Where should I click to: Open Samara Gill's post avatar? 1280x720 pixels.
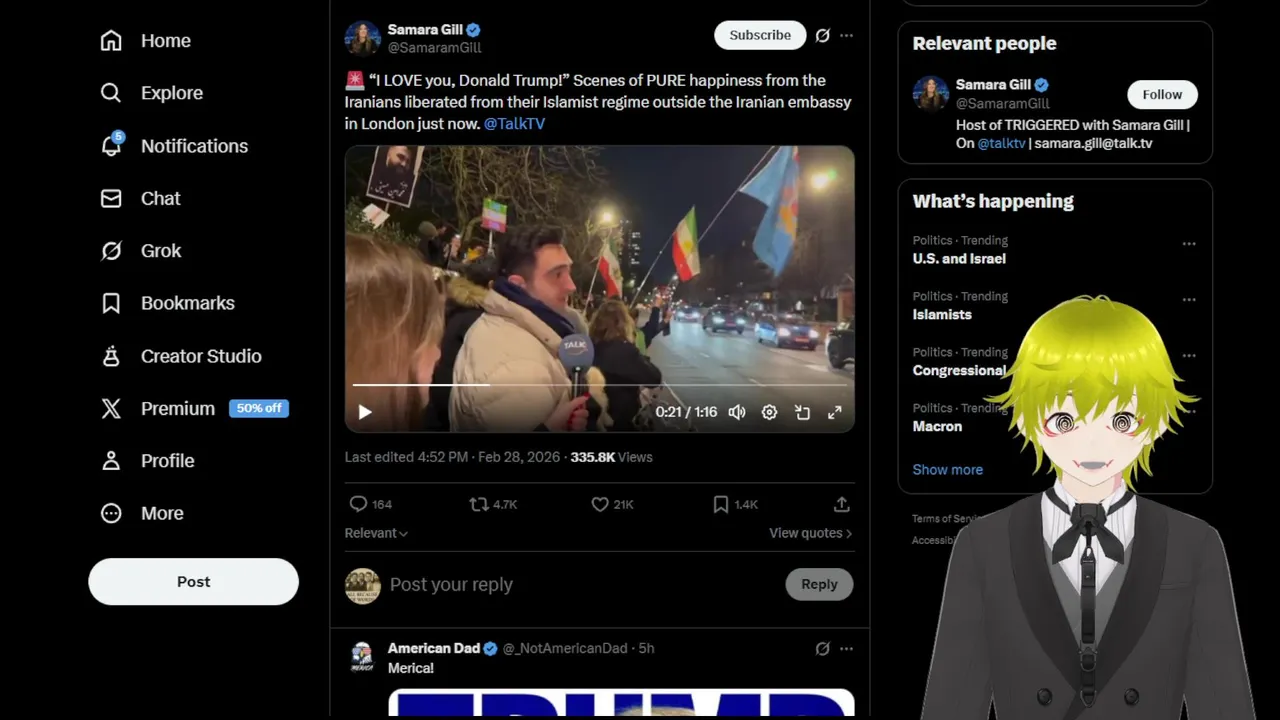tap(363, 38)
